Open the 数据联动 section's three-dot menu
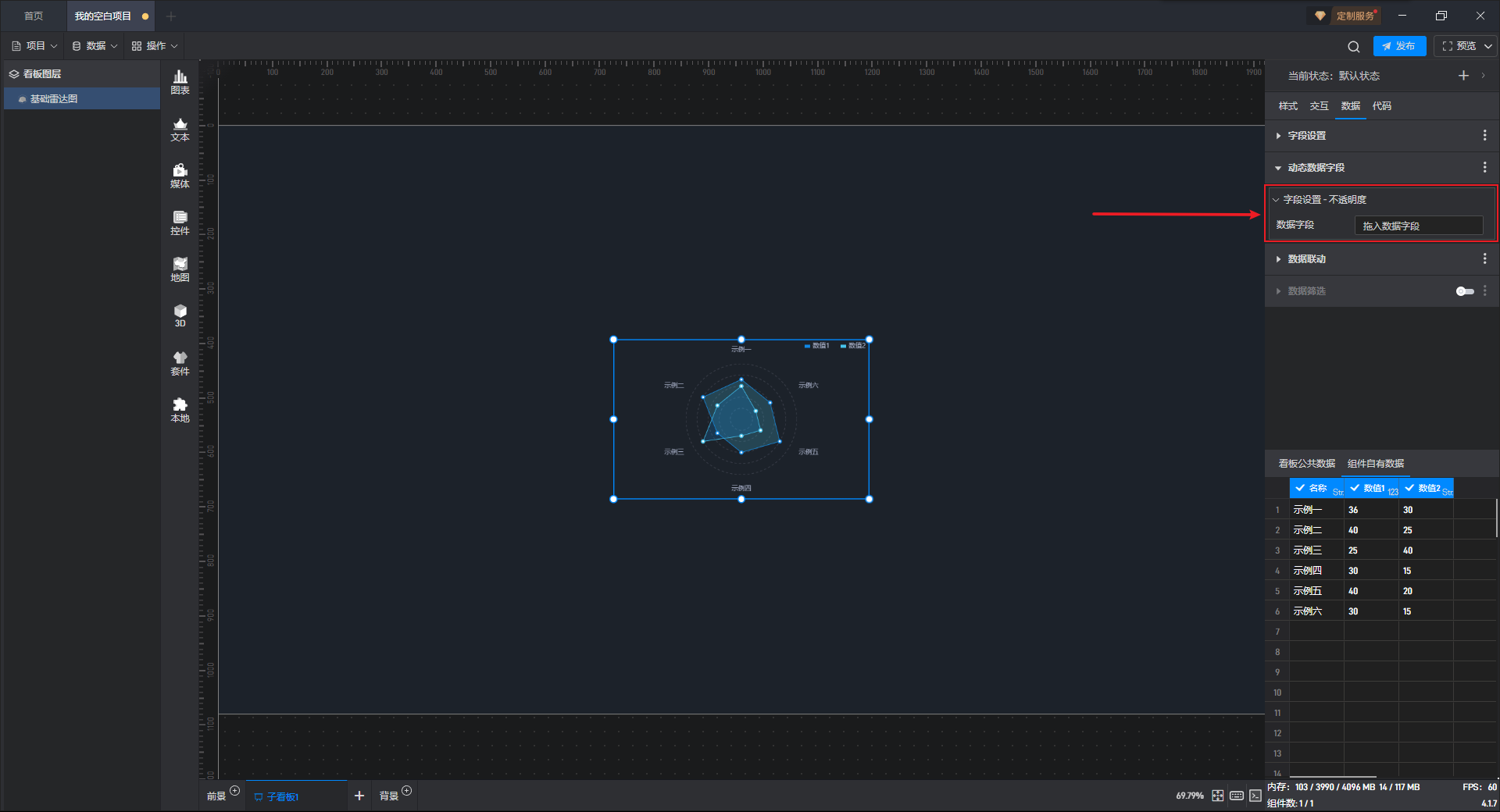This screenshot has width=1500, height=812. 1484,258
